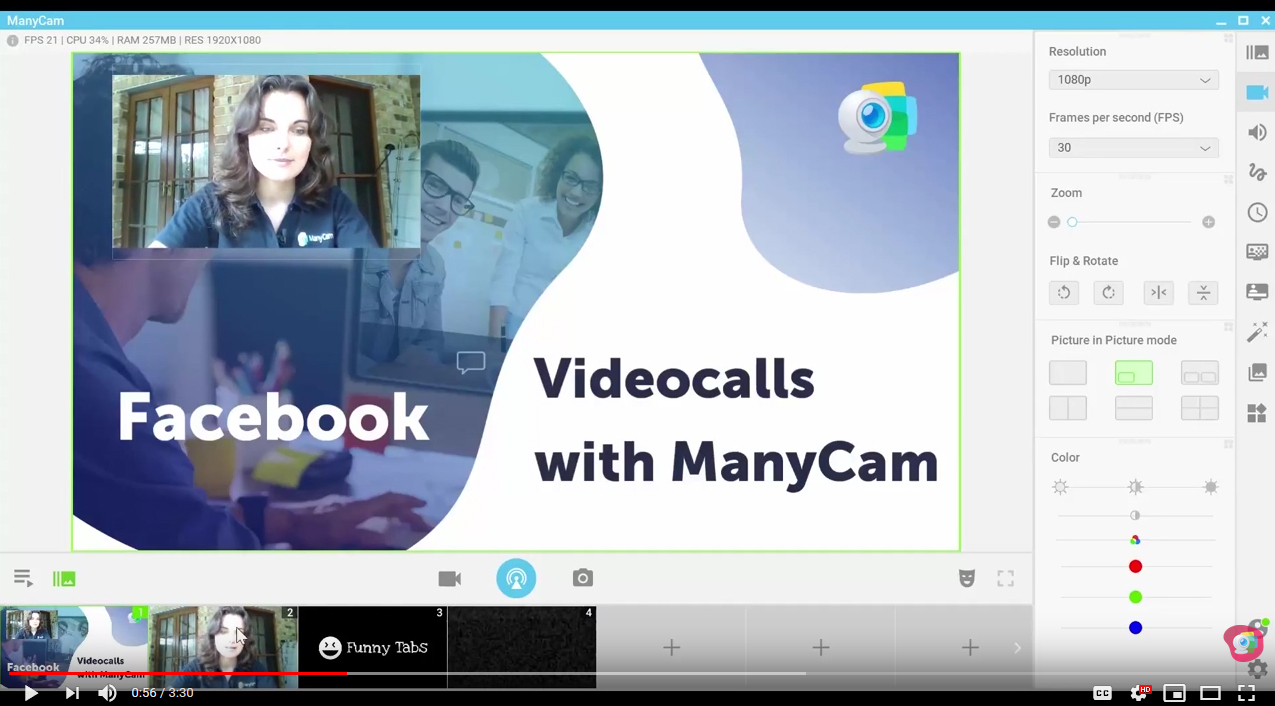Click the green color channel slider handle

coord(1135,597)
